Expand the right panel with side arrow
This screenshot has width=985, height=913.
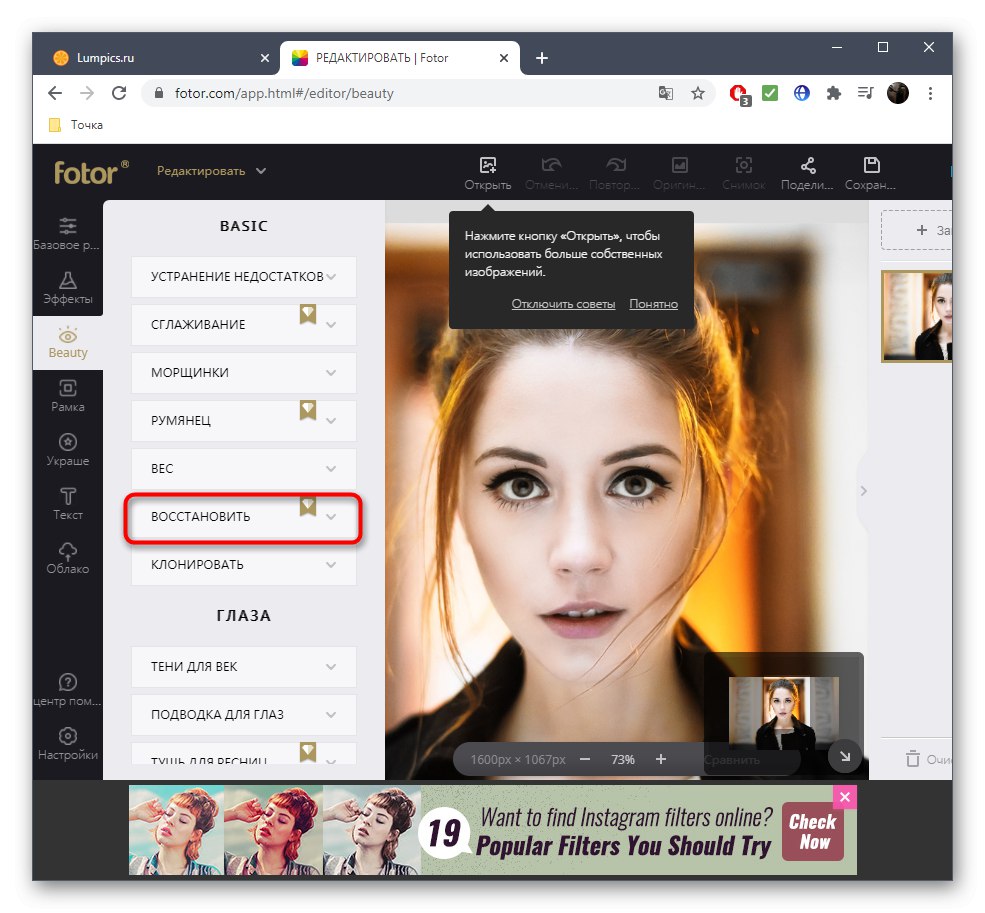click(x=864, y=491)
